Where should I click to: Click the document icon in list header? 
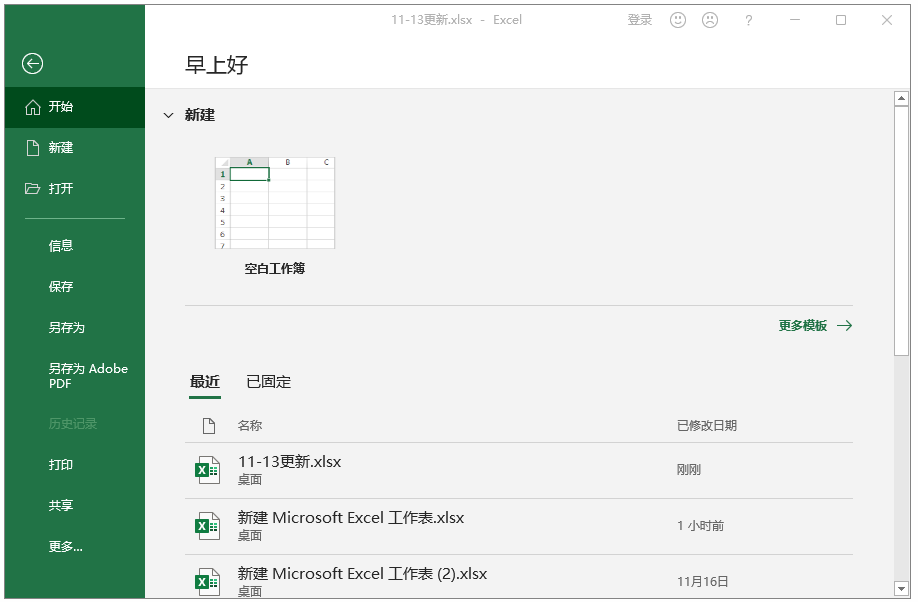(208, 426)
